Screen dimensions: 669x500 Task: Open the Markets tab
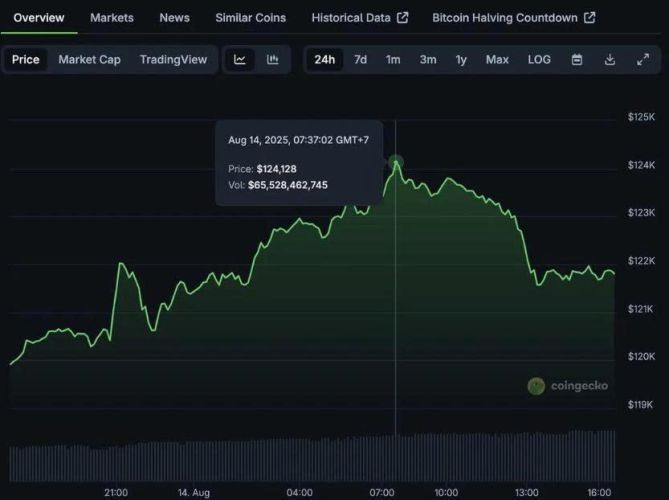pos(111,18)
